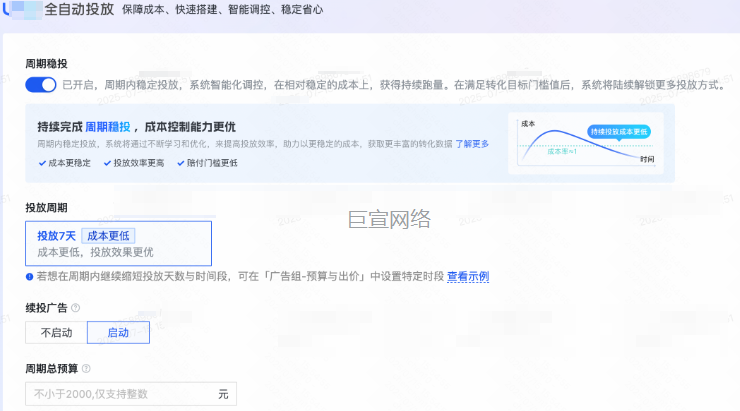Click the blue info icon before 若想在周期内
This screenshot has height=411, width=740.
29,277
